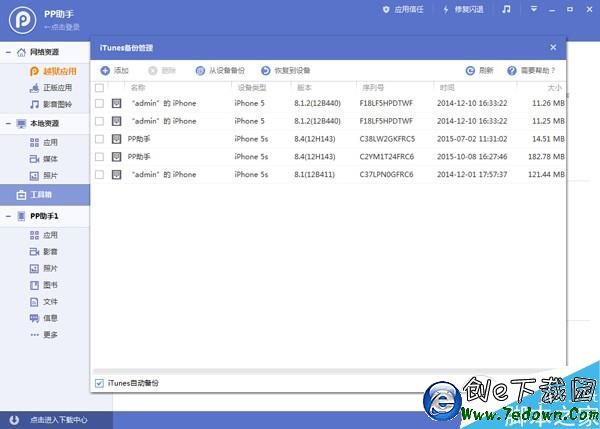
Task: Uncheck the iTunes自动备份 checkbox
Action: click(99, 383)
